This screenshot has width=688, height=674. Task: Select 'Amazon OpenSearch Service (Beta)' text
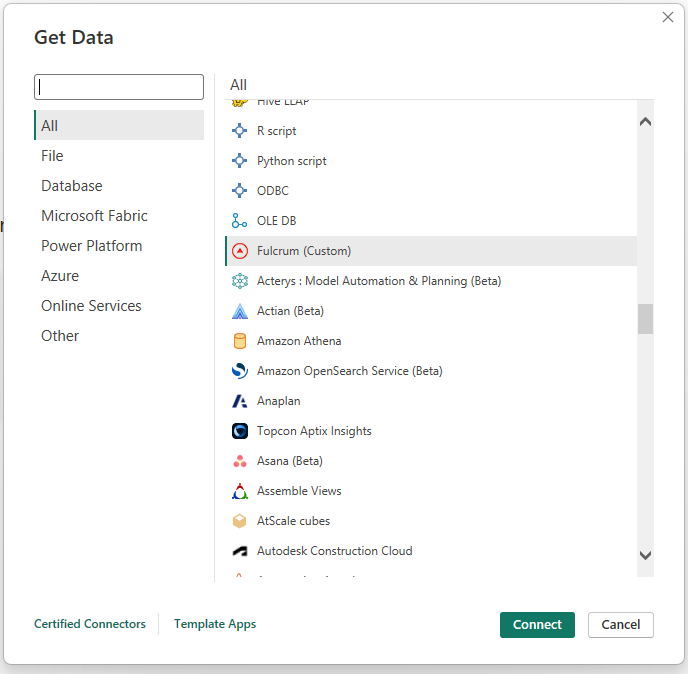(x=350, y=371)
